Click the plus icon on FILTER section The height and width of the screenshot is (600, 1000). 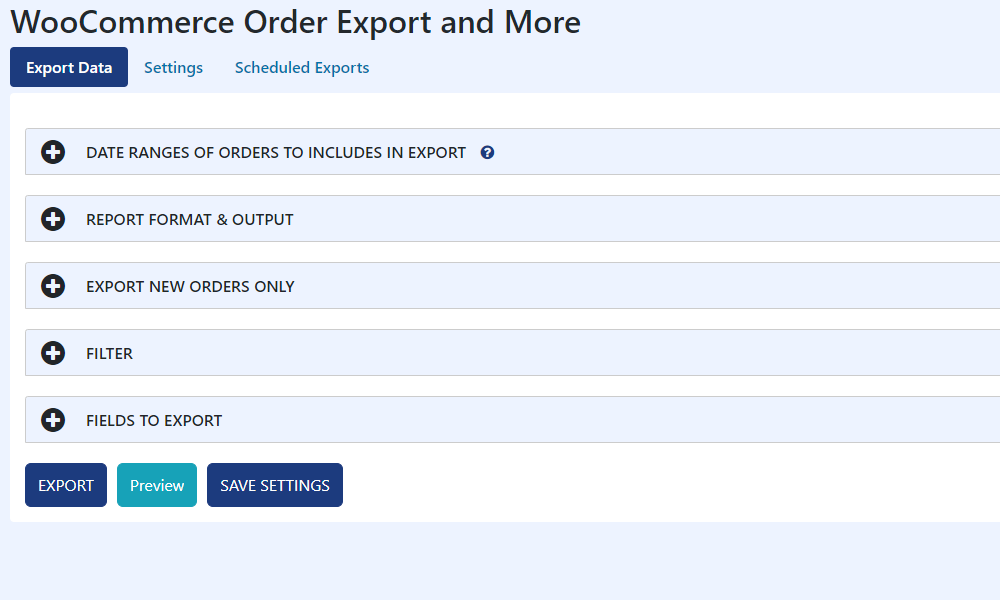point(52,353)
